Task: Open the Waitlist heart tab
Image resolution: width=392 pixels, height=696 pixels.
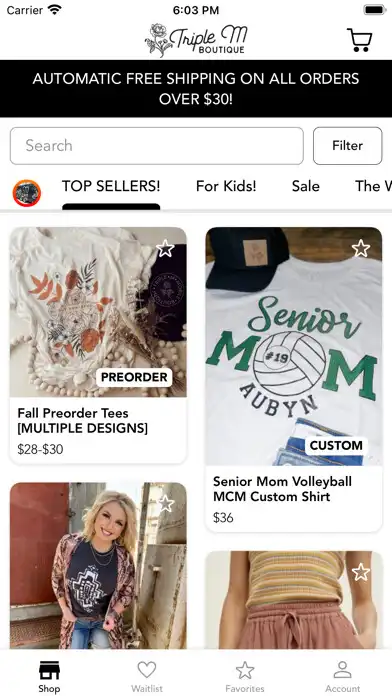Action: [147, 676]
